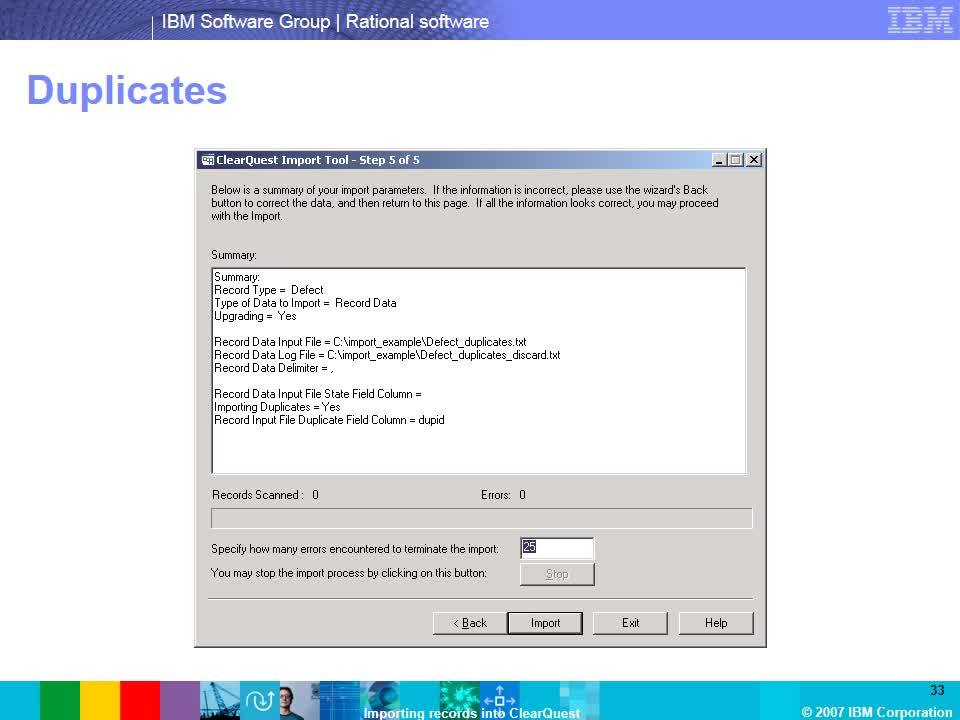960x720 pixels.
Task: Select the 'Record Type = Defect' summary line
Action: (x=269, y=290)
